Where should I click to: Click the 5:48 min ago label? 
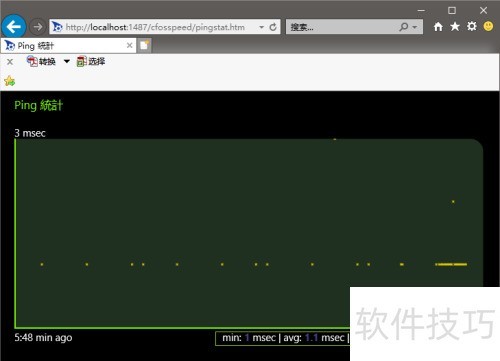(43, 338)
